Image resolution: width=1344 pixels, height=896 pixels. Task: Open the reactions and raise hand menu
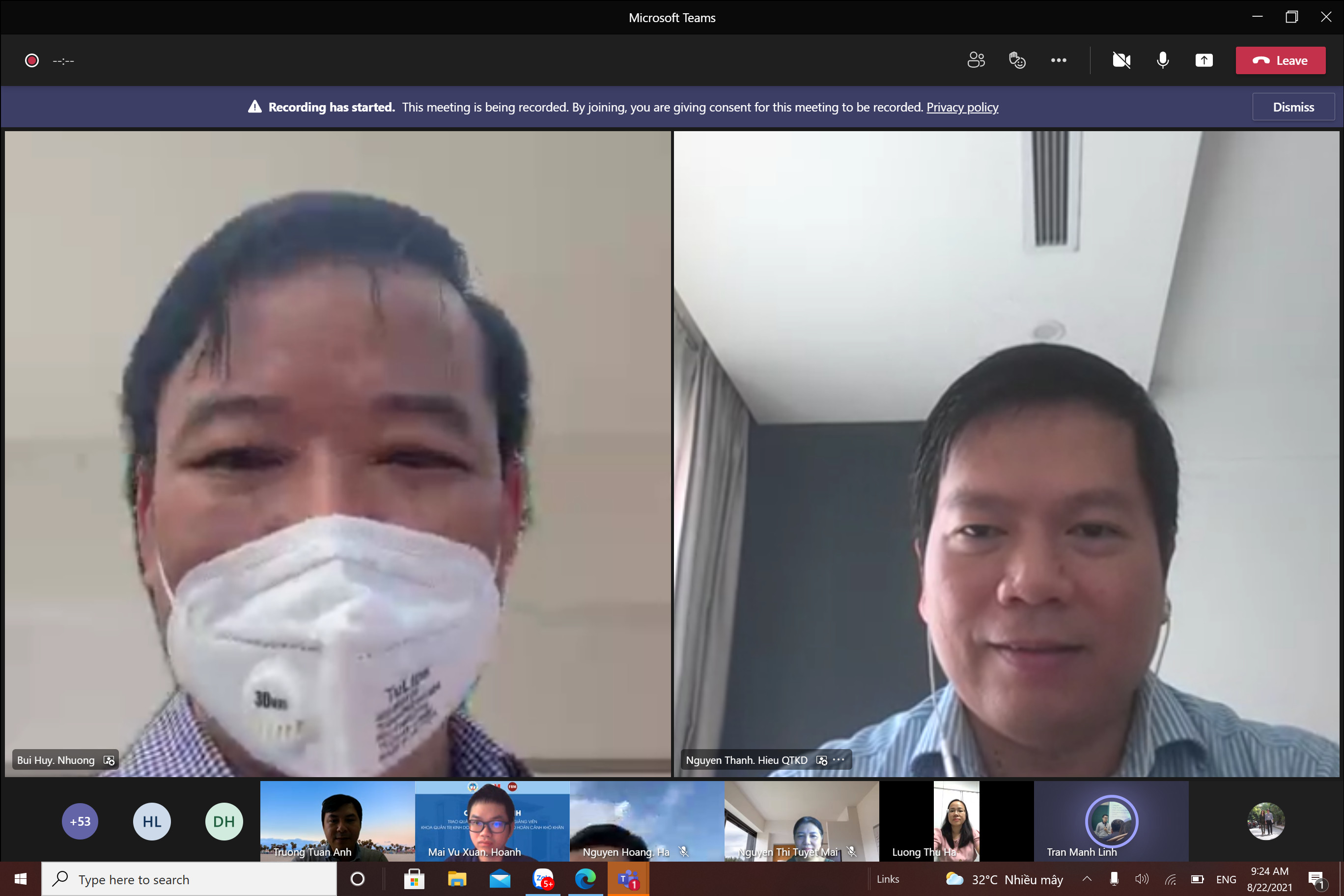[1016, 60]
